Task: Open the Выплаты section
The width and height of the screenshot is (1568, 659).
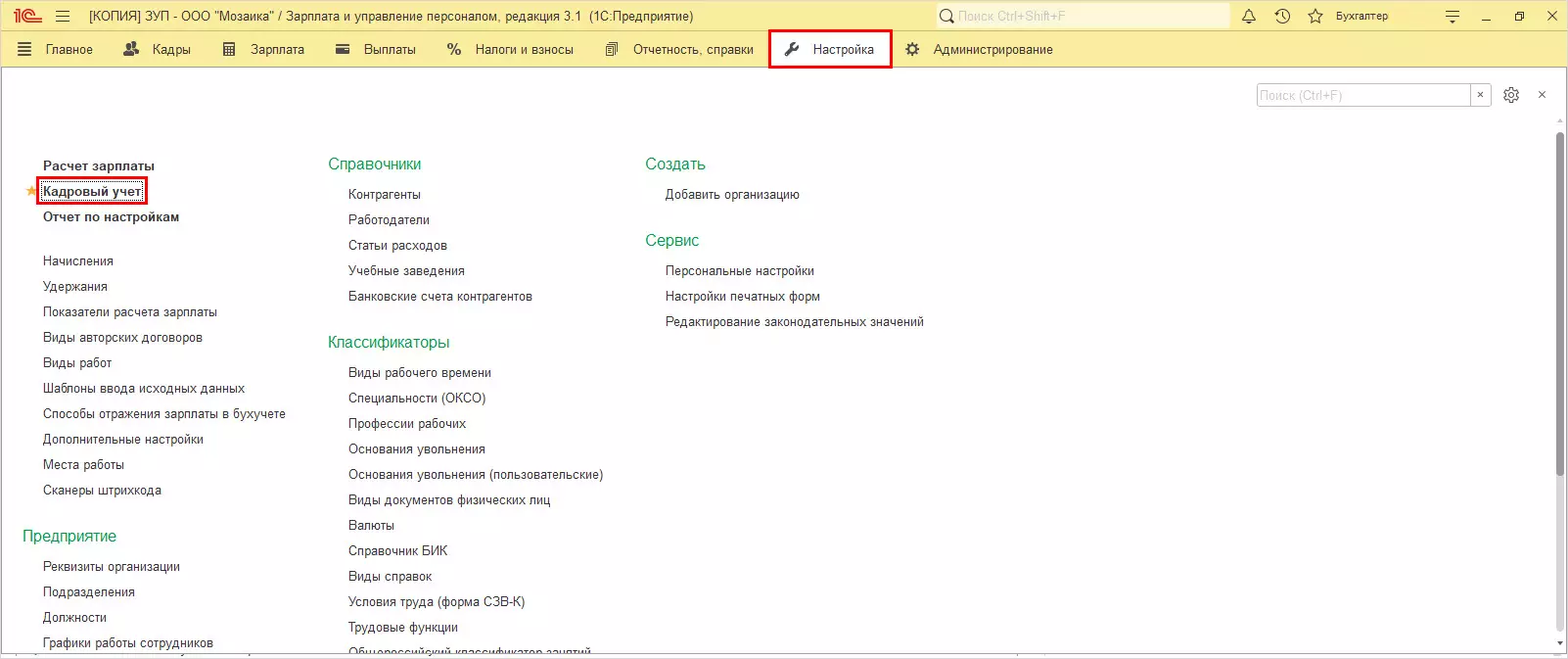Action: click(376, 49)
